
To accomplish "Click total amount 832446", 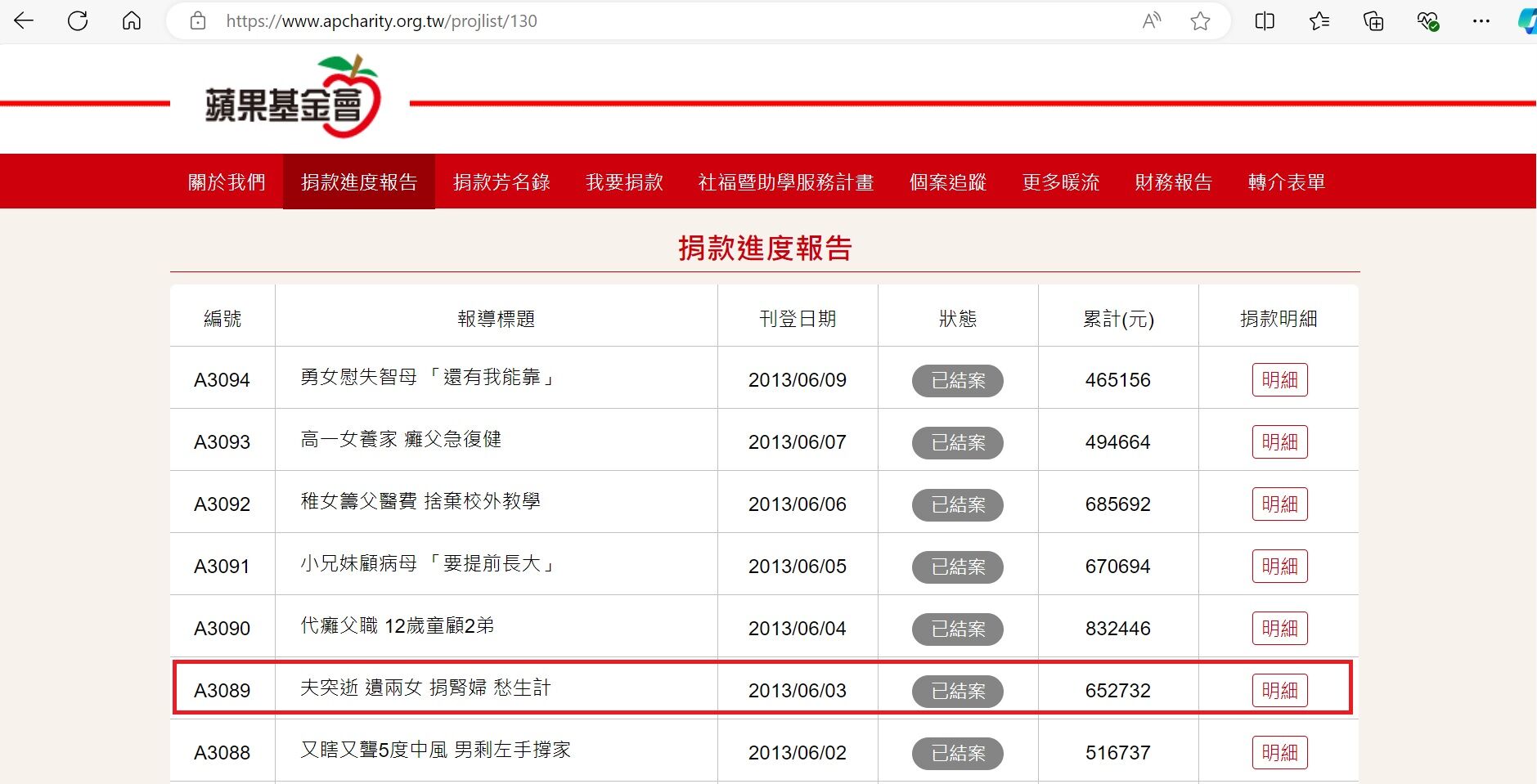I will 1118,629.
